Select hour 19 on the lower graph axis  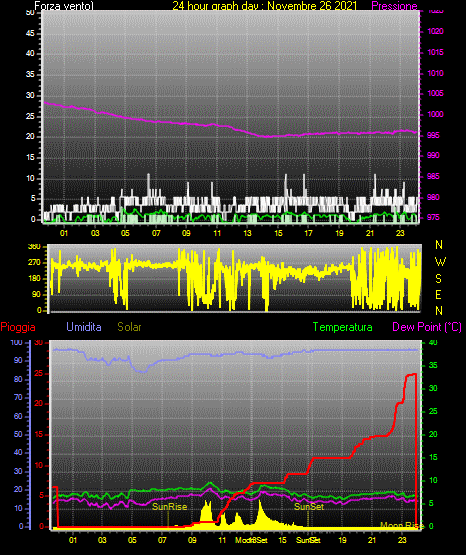[x=342, y=540]
